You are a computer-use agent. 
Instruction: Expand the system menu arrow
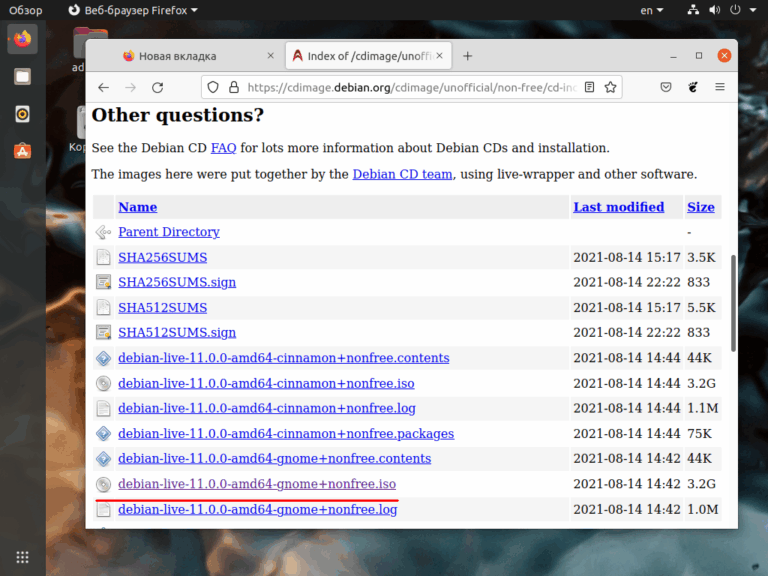[x=753, y=10]
